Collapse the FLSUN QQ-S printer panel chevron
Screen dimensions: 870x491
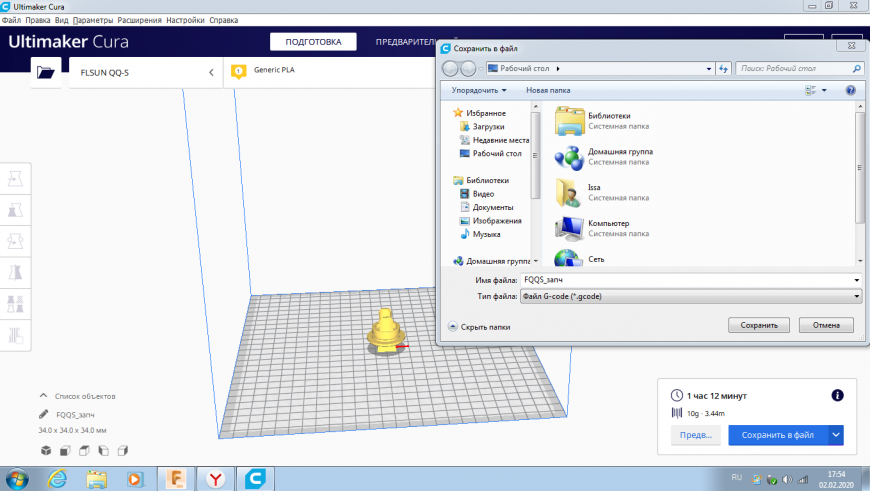click(211, 72)
